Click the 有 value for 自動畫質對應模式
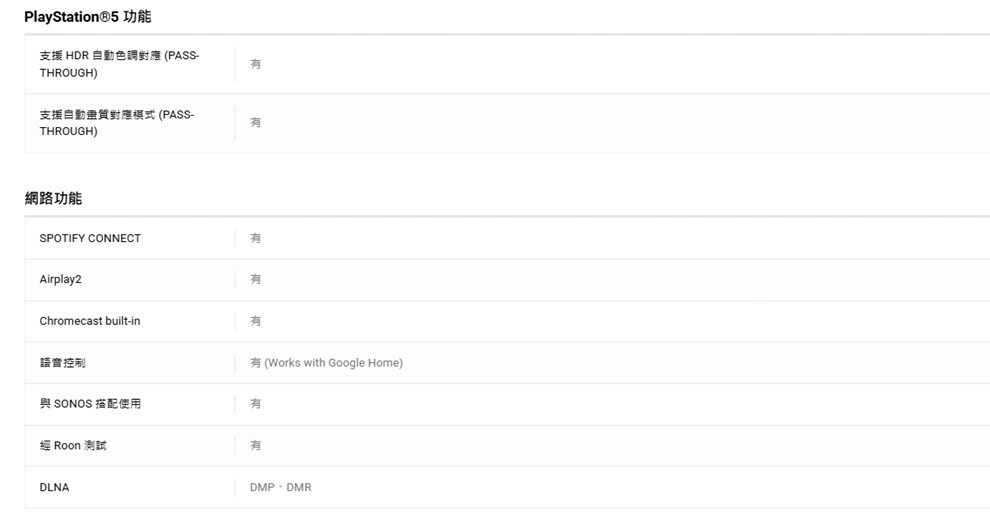The height and width of the screenshot is (512, 990). [255, 122]
